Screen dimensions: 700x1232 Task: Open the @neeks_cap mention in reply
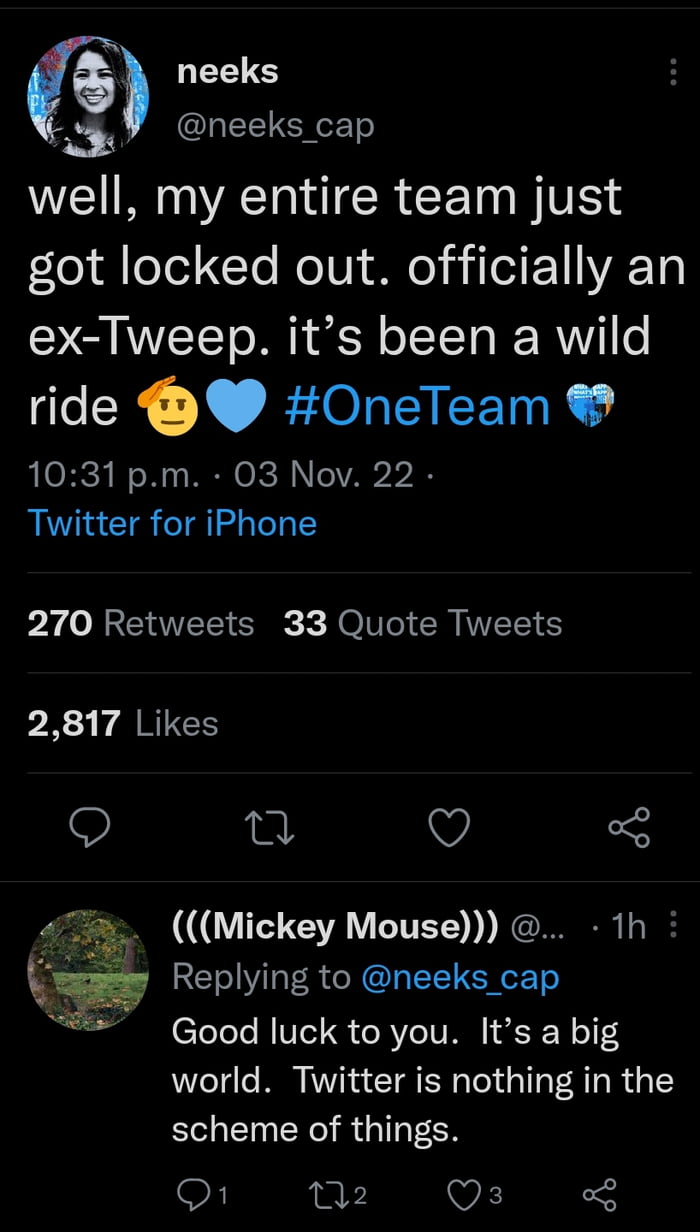(x=458, y=977)
